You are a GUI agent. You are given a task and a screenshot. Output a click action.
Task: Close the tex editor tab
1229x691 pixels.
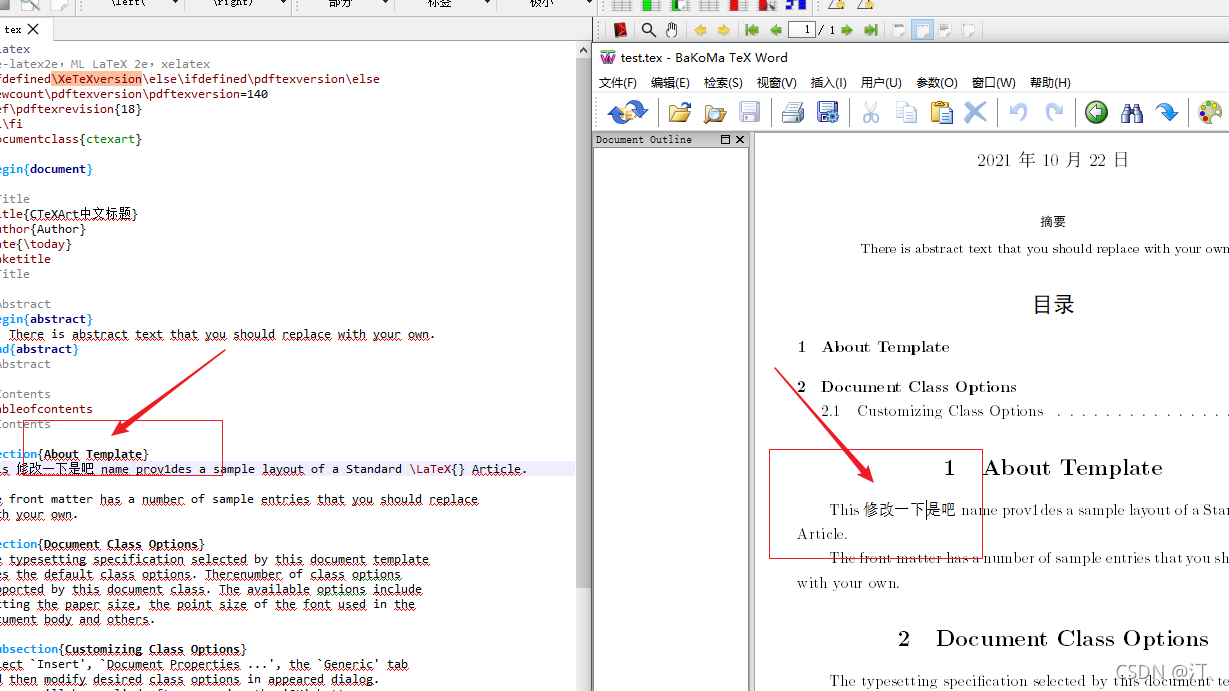pyautogui.click(x=33, y=29)
